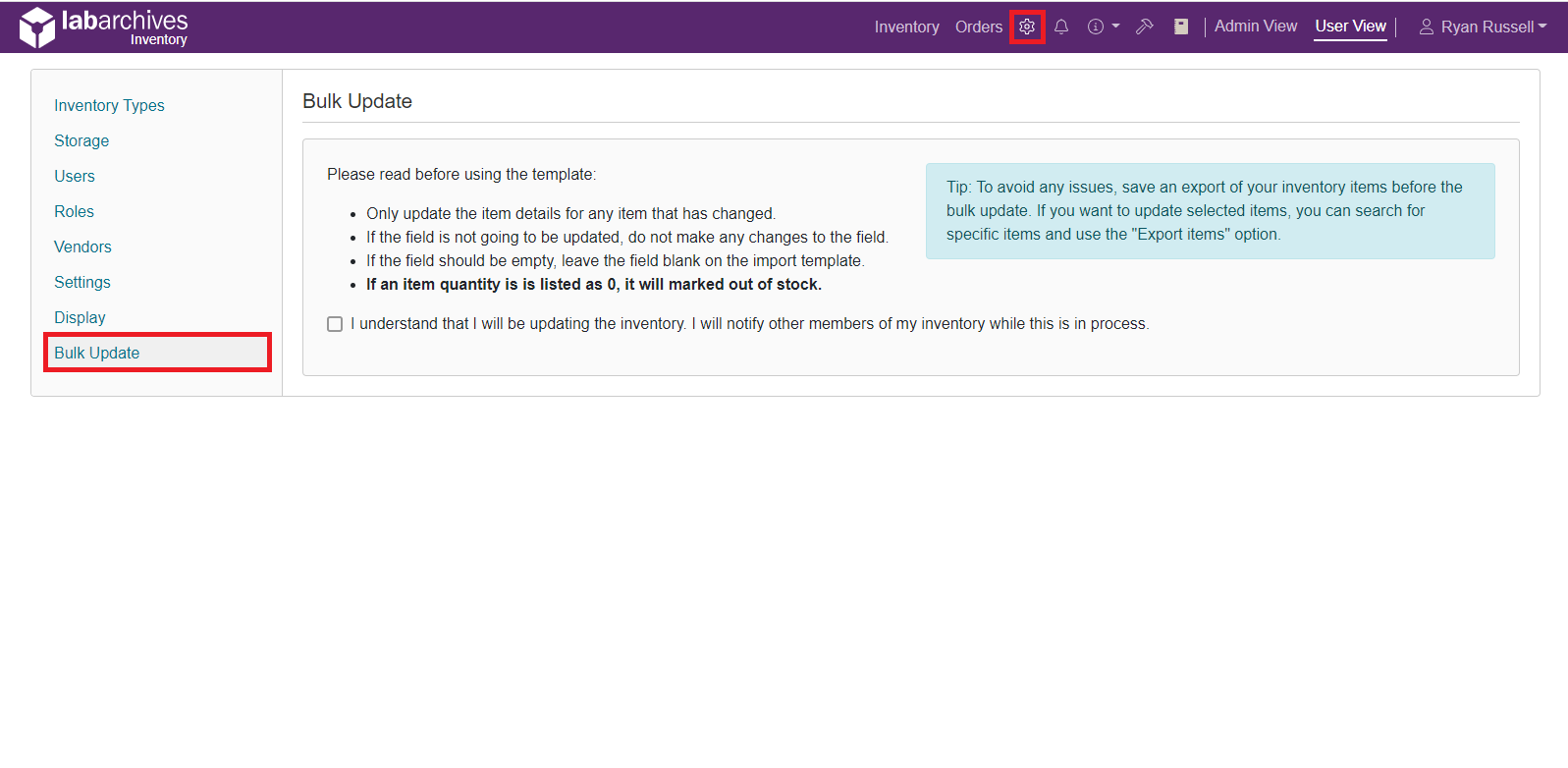Open the notebook icon in header
The height and width of the screenshot is (768, 1568).
(x=1181, y=27)
